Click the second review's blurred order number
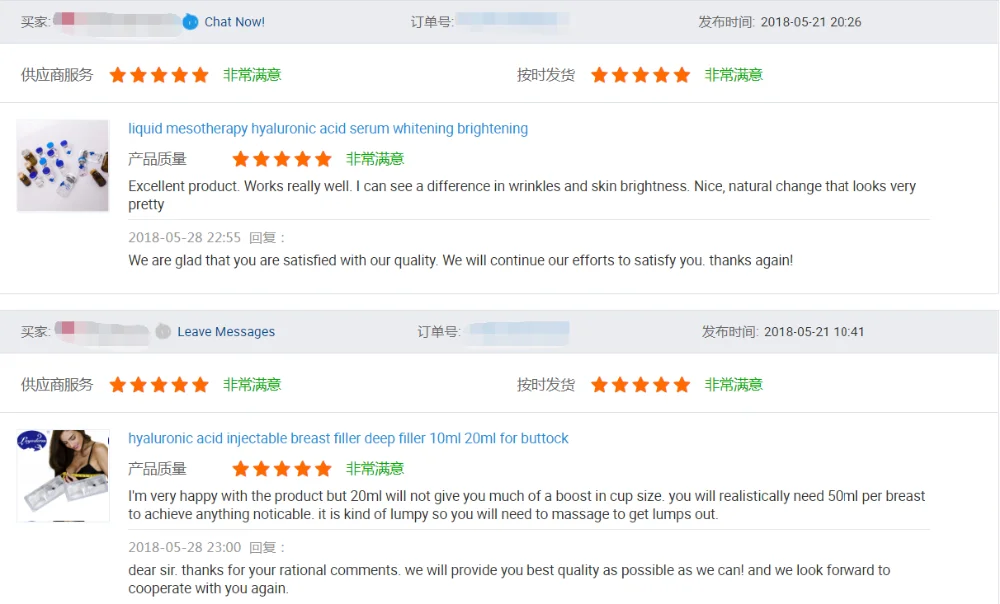 pyautogui.click(x=518, y=331)
